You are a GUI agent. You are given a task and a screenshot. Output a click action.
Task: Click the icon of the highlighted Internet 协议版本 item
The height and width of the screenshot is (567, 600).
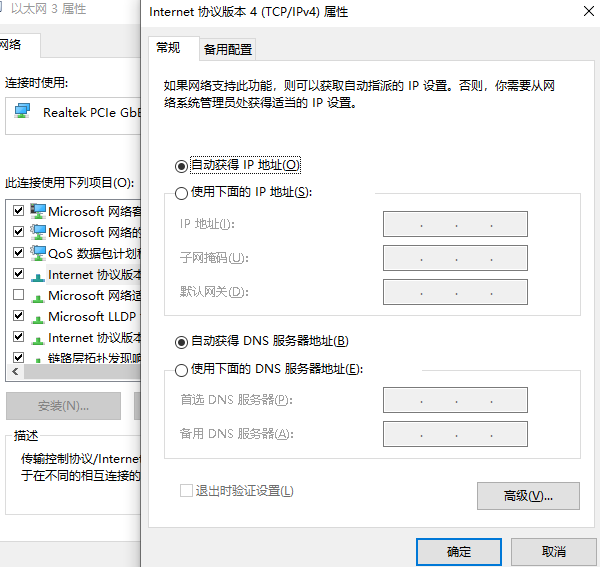(38, 274)
